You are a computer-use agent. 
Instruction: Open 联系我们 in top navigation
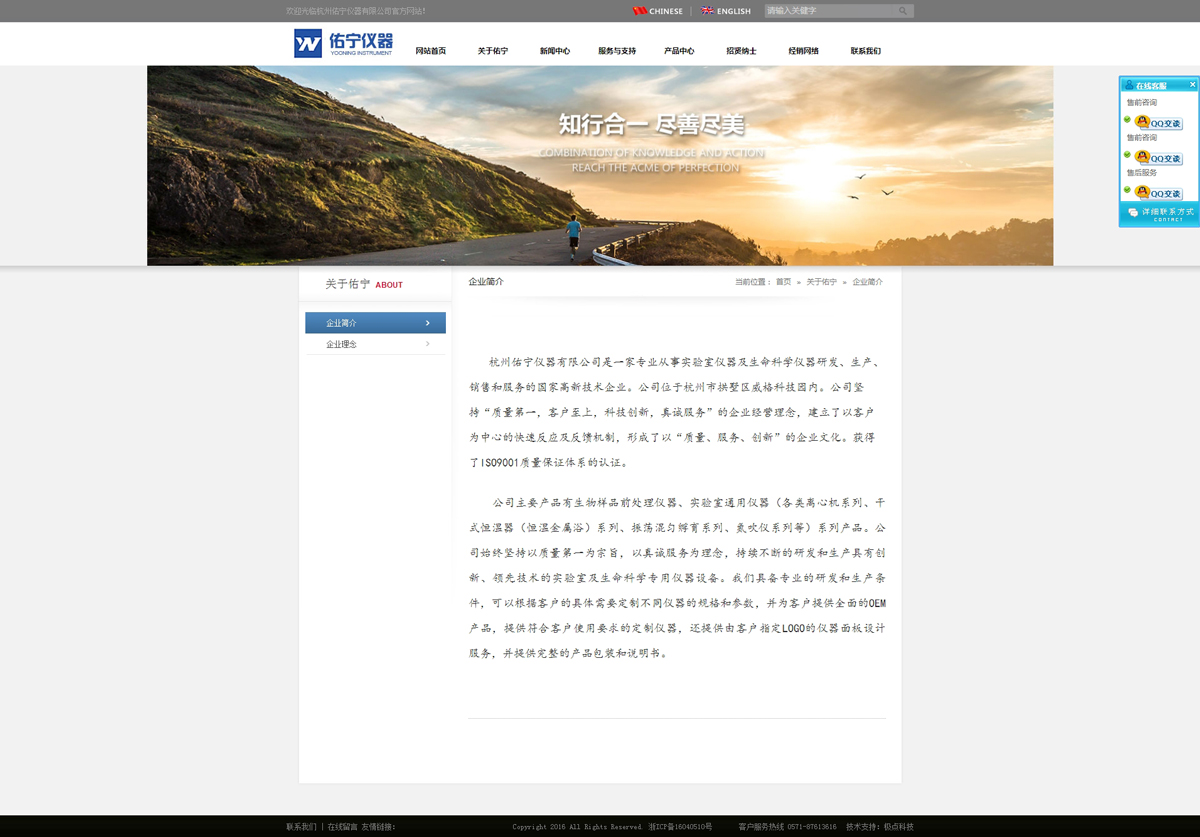coord(865,51)
